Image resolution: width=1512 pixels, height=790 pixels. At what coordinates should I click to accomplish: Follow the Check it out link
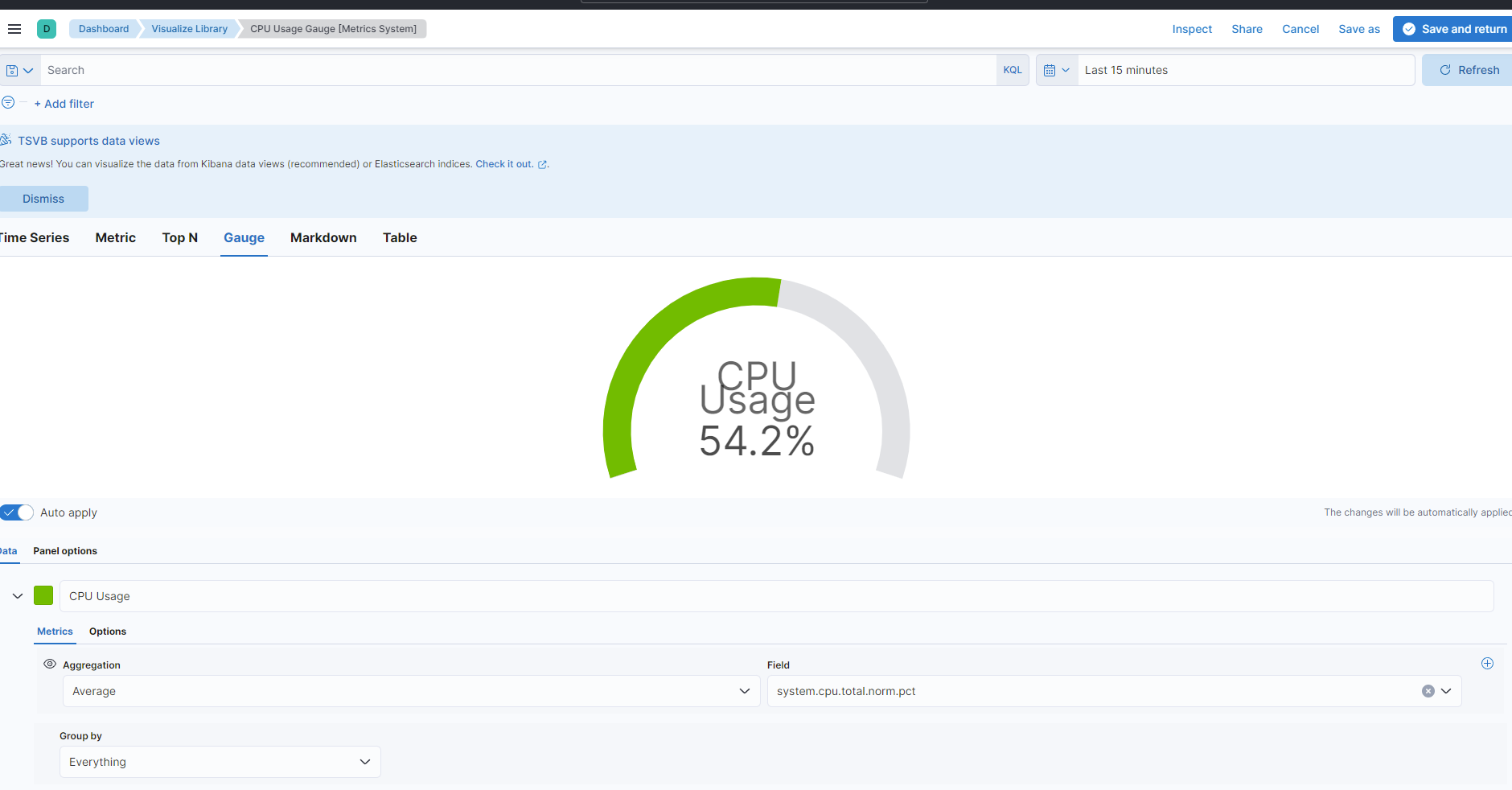click(504, 163)
